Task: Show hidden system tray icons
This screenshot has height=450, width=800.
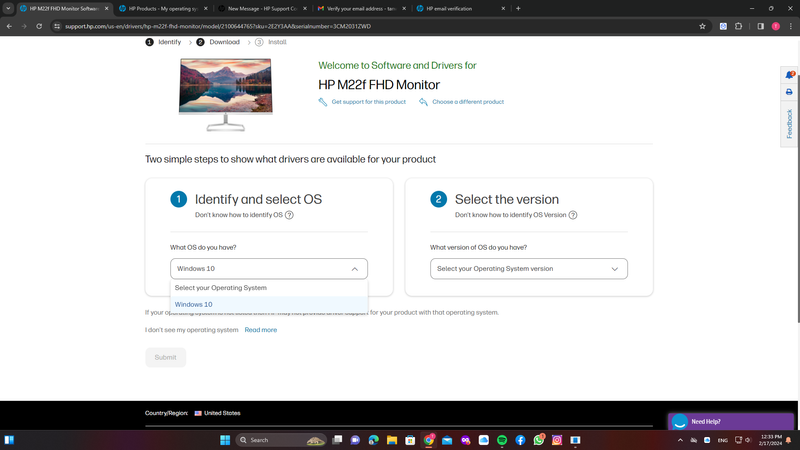Action: tap(680, 440)
